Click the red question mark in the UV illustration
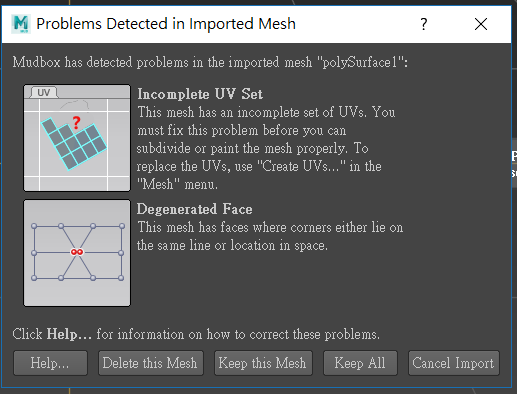 76,122
